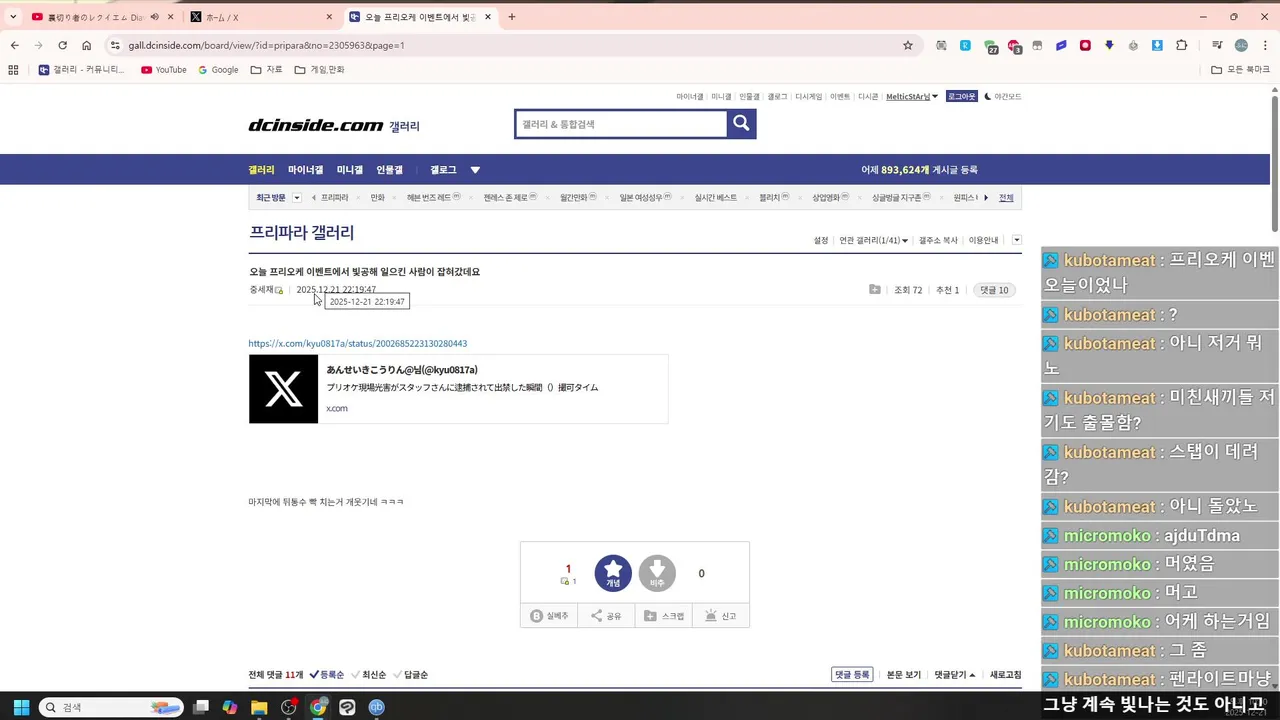Go to the browser home page
Screen dimensions: 1280x720
87,45
